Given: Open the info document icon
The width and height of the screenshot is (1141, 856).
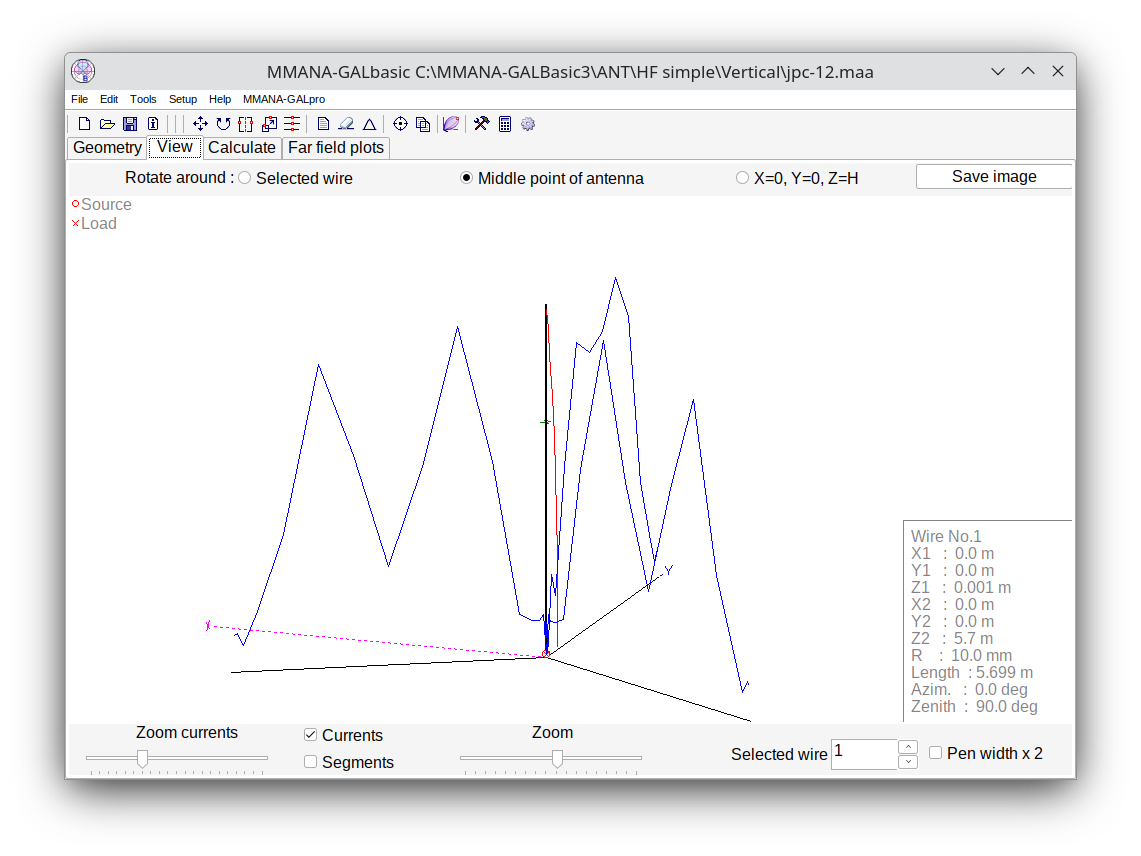Looking at the screenshot, I should 153,124.
